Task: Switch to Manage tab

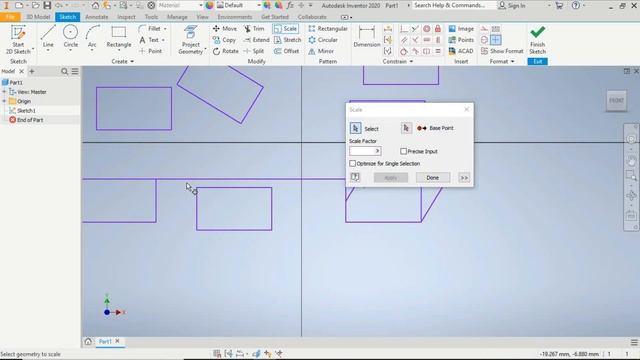Action: coord(177,17)
